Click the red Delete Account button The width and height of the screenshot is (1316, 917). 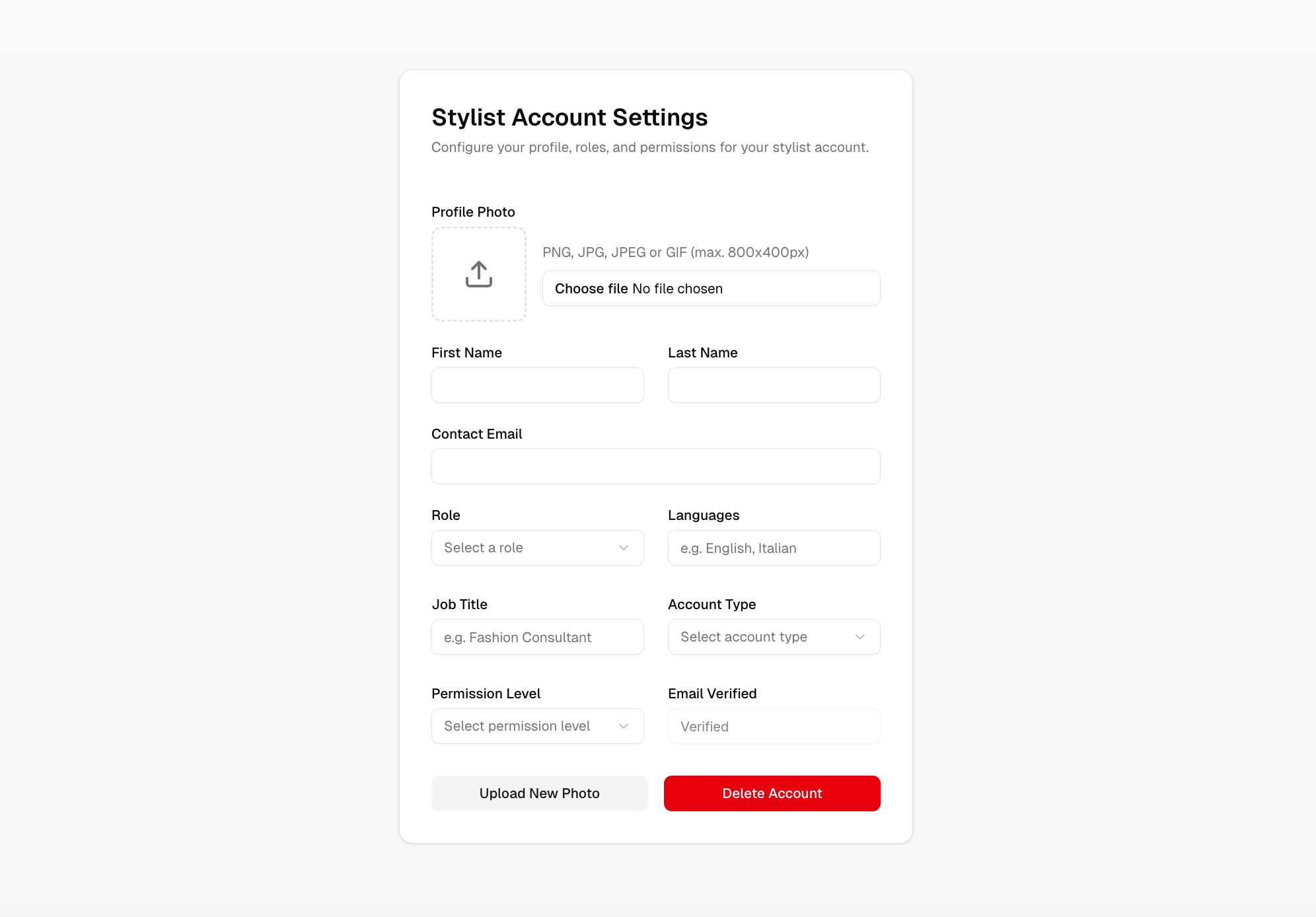click(x=772, y=793)
